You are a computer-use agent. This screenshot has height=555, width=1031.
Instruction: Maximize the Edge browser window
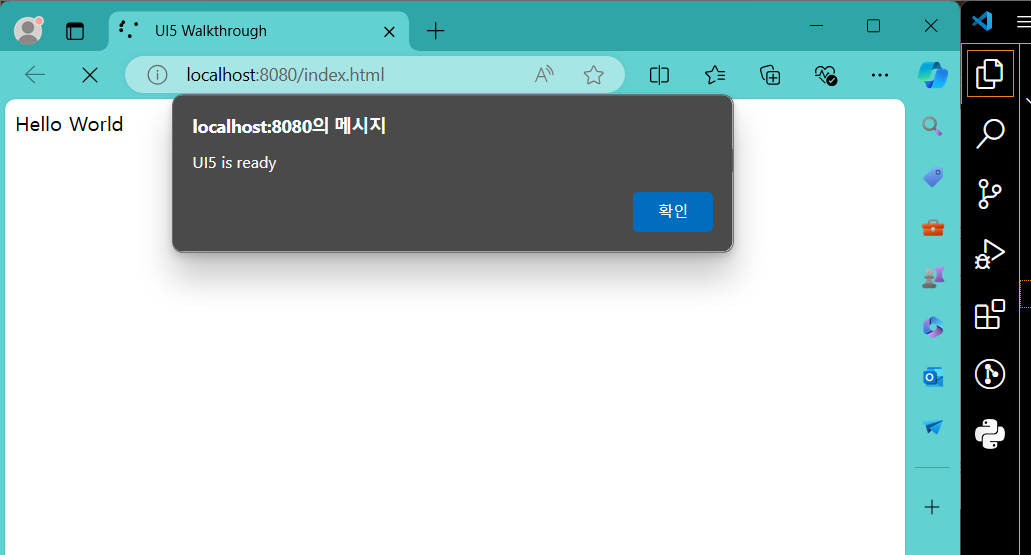pos(873,26)
